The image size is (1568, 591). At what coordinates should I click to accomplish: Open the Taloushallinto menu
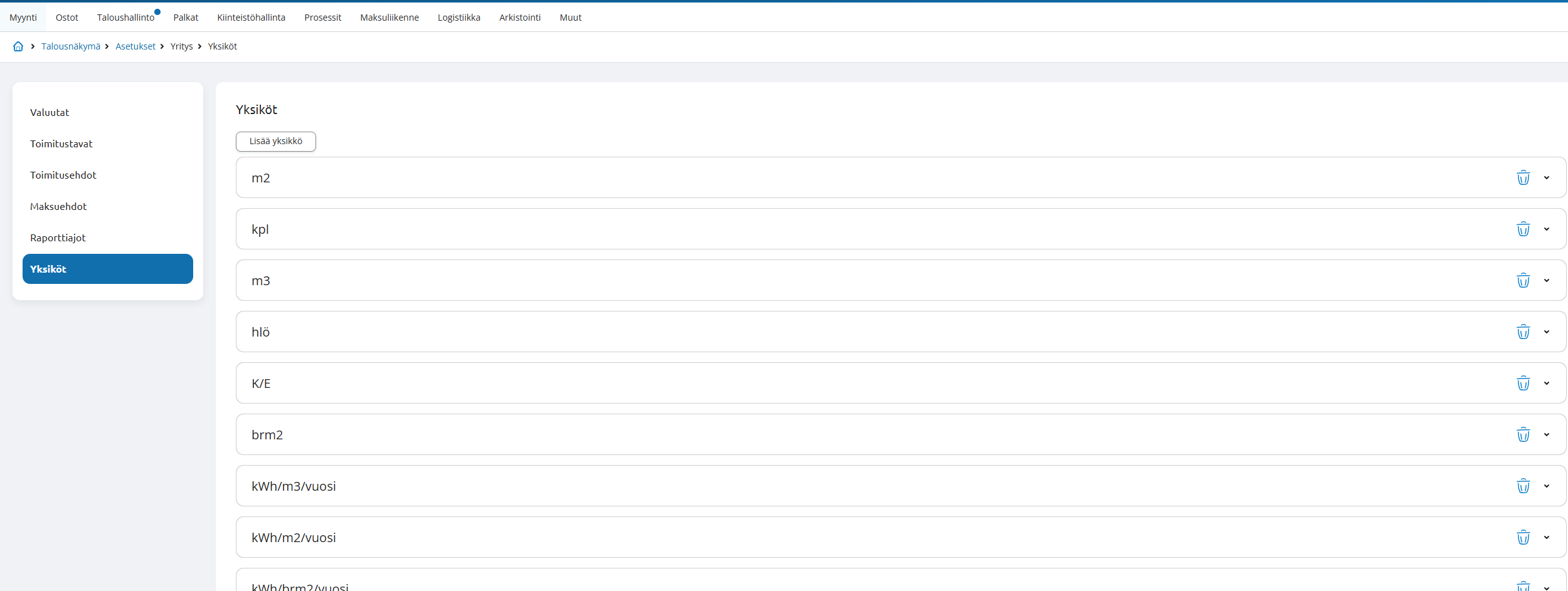click(125, 18)
